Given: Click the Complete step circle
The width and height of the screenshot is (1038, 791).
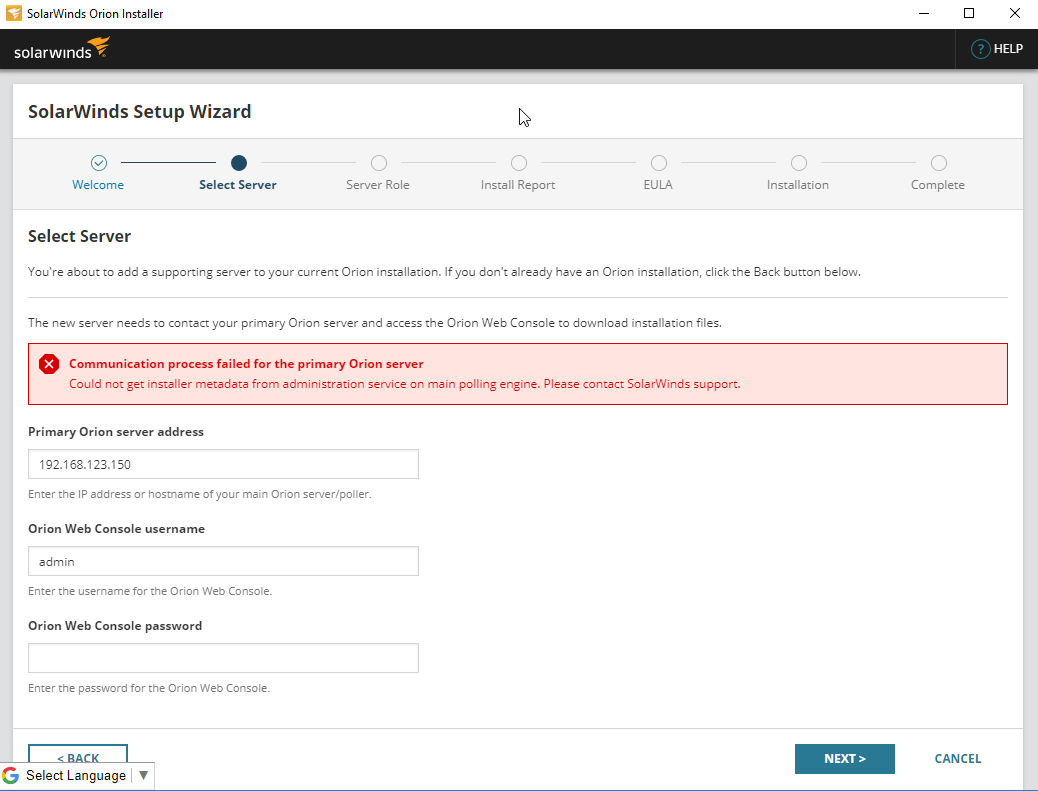Looking at the screenshot, I should click(x=939, y=163).
